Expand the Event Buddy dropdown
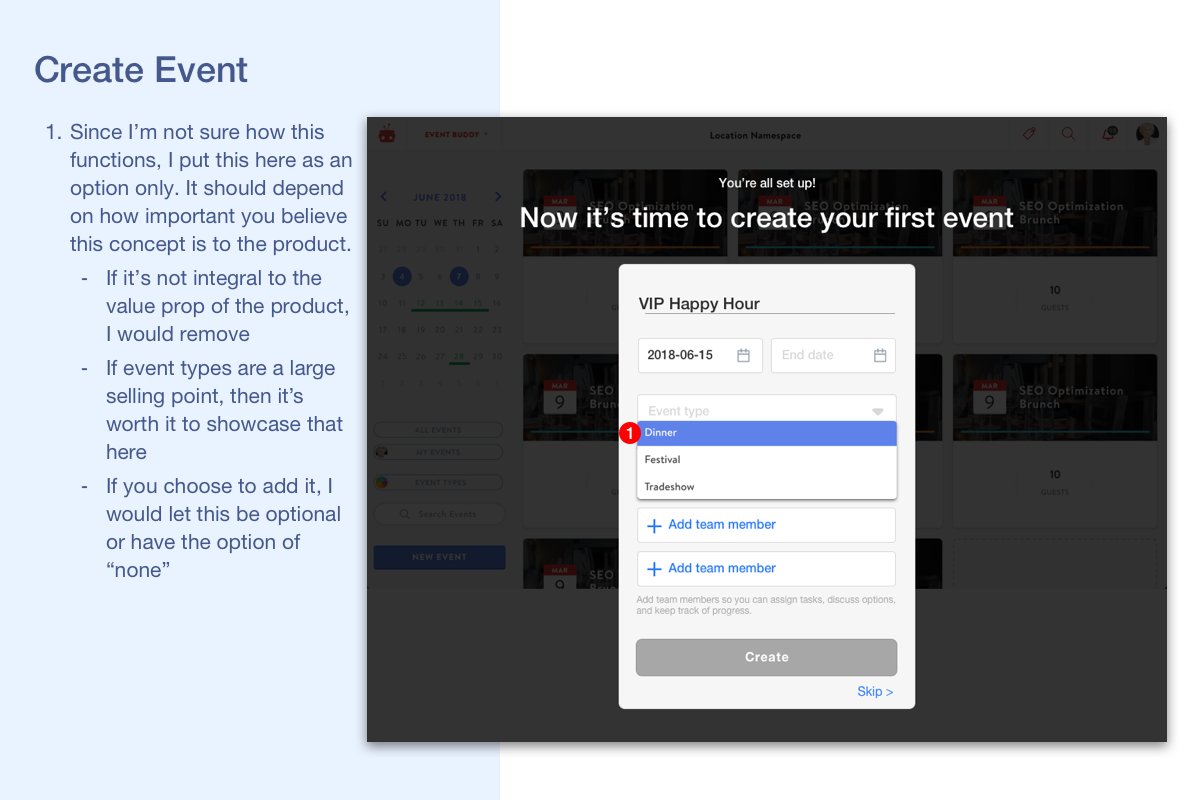Image resolution: width=1200 pixels, height=800 pixels. (456, 134)
